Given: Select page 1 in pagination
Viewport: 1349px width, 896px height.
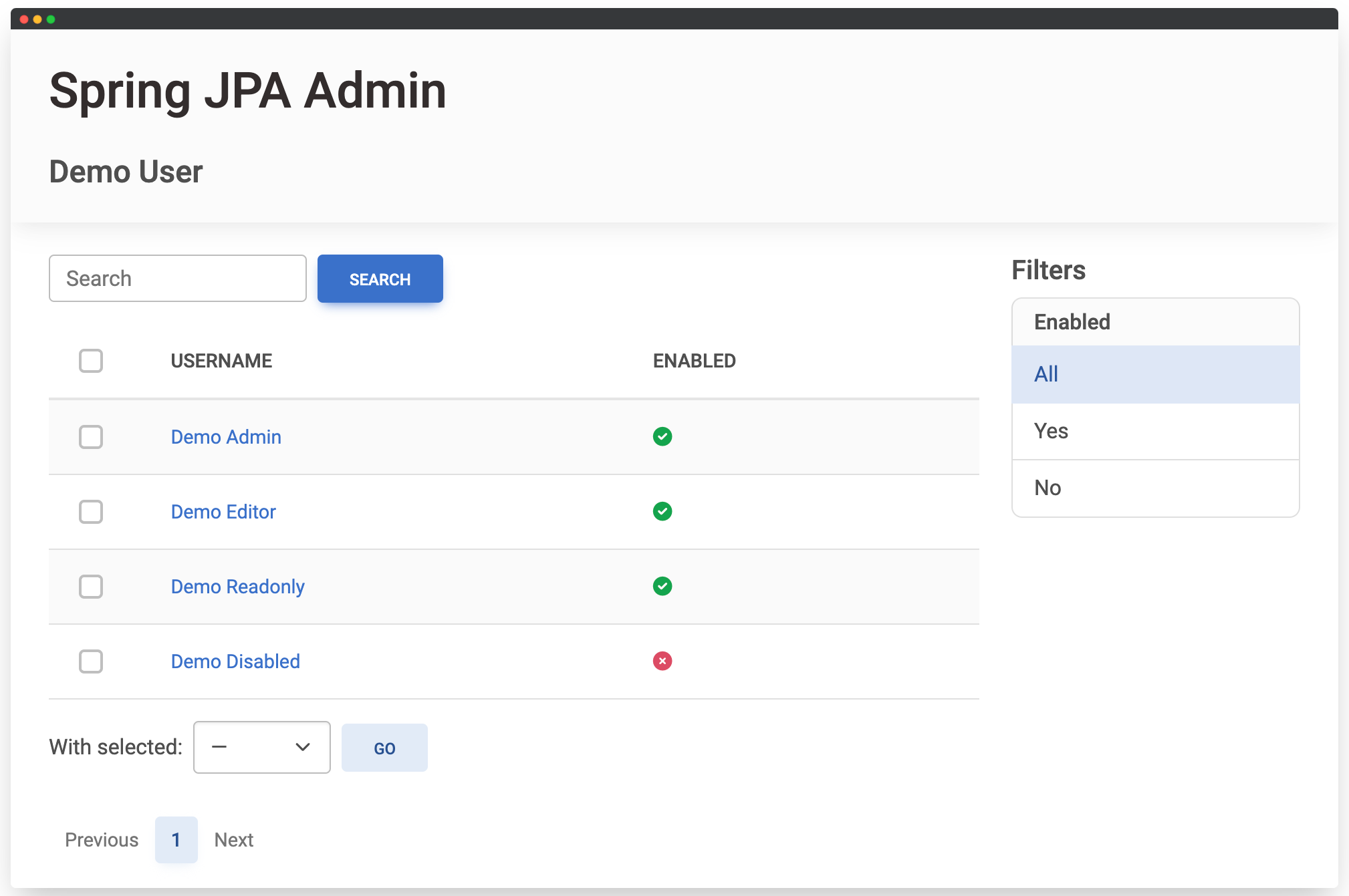Looking at the screenshot, I should point(176,840).
